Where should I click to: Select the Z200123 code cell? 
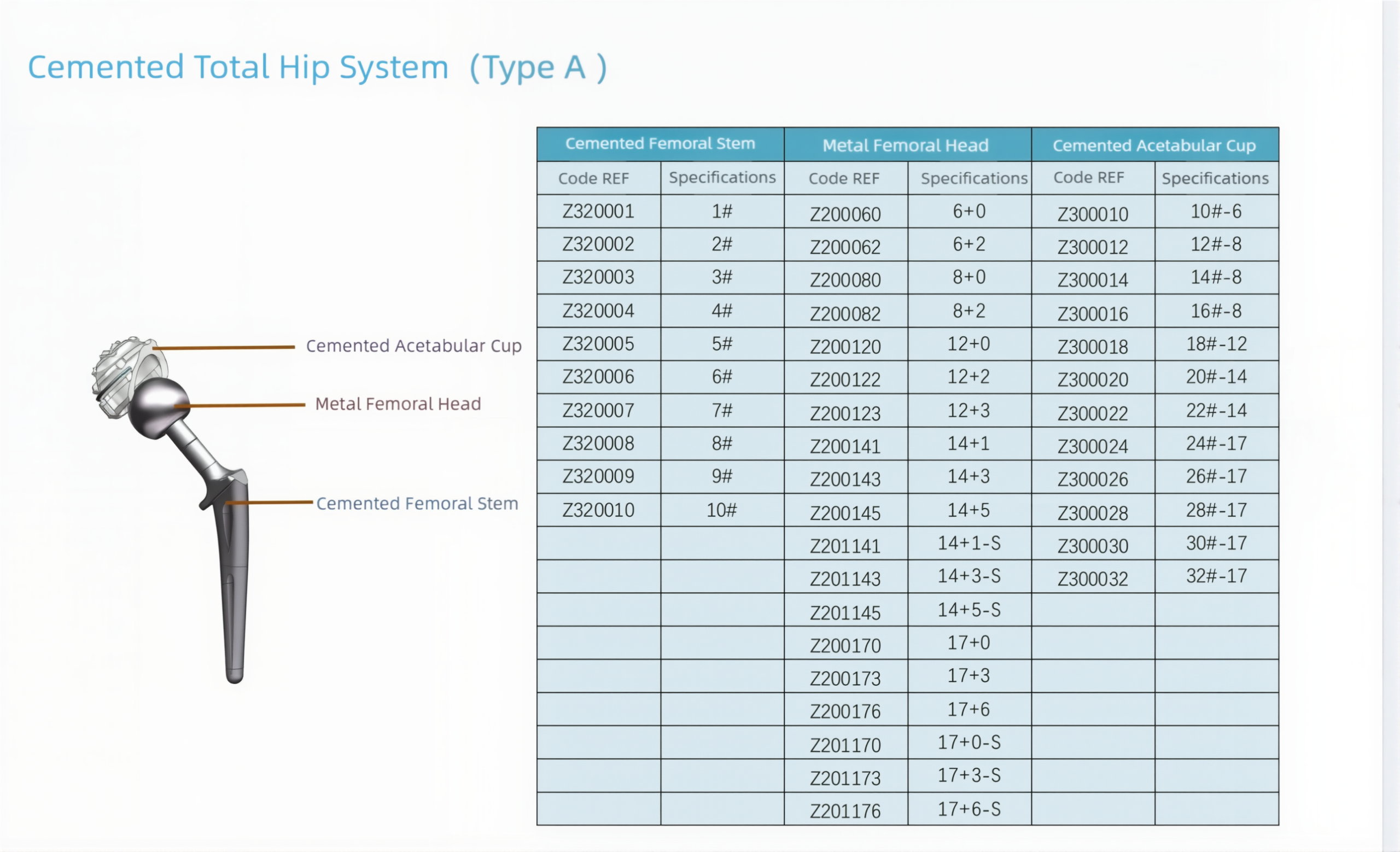[845, 413]
